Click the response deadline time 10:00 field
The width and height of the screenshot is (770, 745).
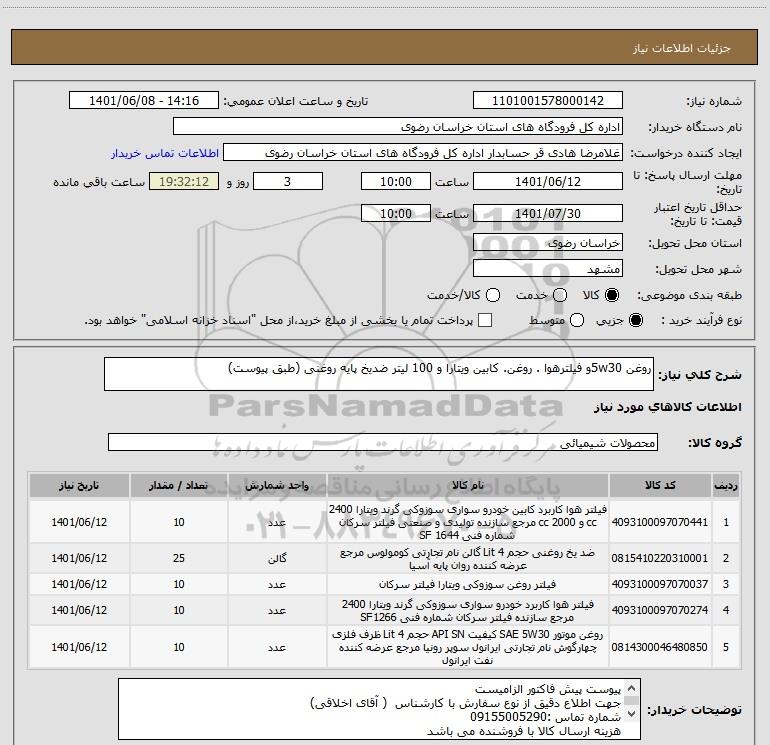coord(396,181)
